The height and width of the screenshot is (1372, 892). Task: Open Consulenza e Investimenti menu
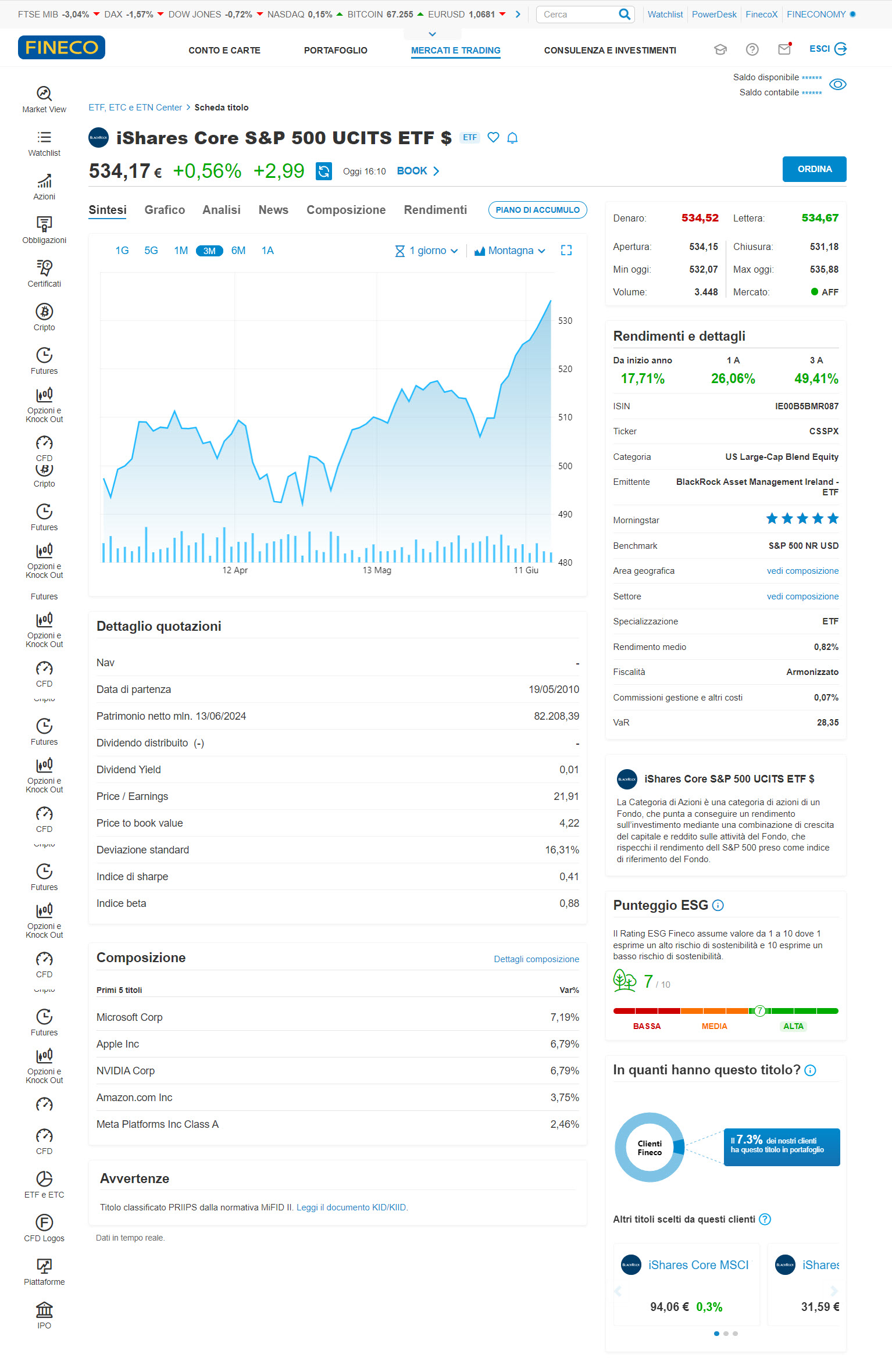click(610, 51)
